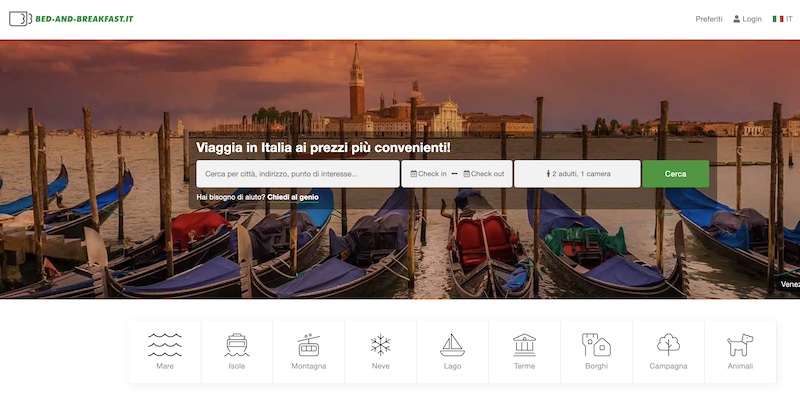Follow the Chiedi al genio link

(x=293, y=197)
